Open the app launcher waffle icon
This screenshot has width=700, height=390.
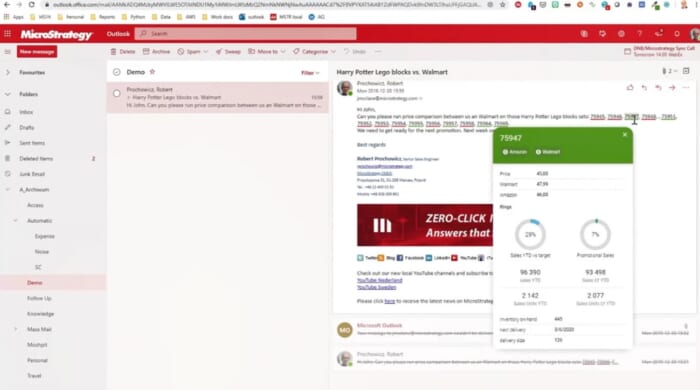(7, 34)
